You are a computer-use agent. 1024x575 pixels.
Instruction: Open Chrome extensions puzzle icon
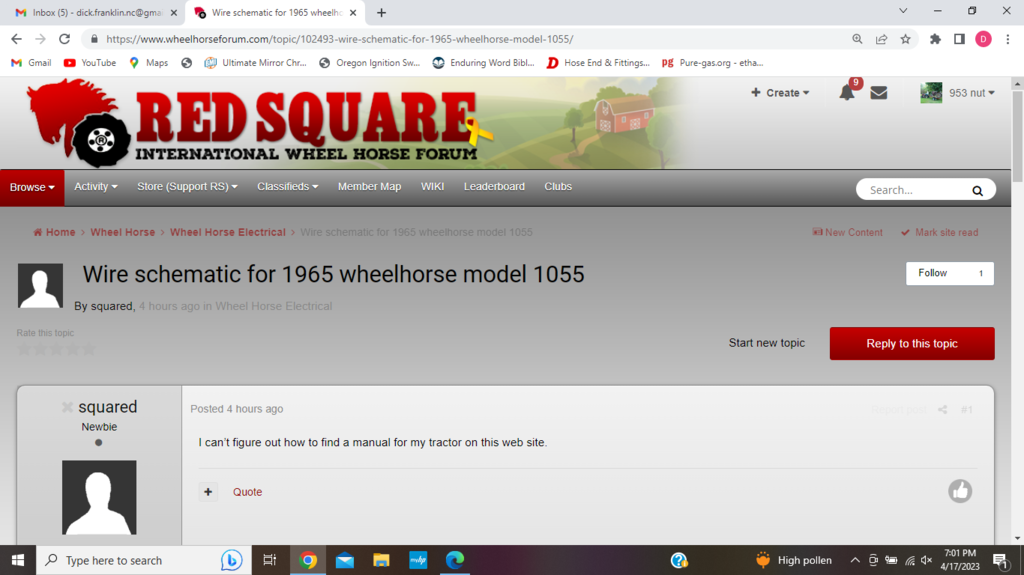point(935,39)
